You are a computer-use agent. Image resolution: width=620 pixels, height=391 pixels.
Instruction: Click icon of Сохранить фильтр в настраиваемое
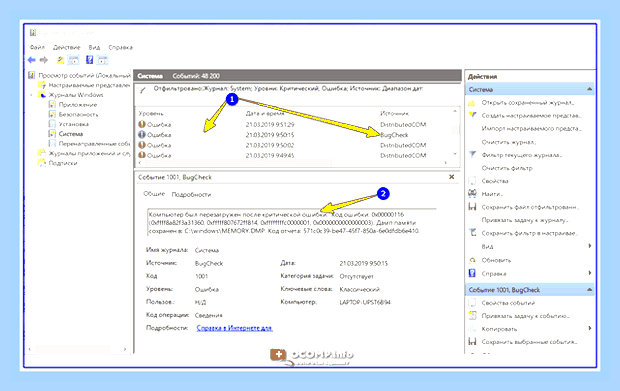pos(472,233)
